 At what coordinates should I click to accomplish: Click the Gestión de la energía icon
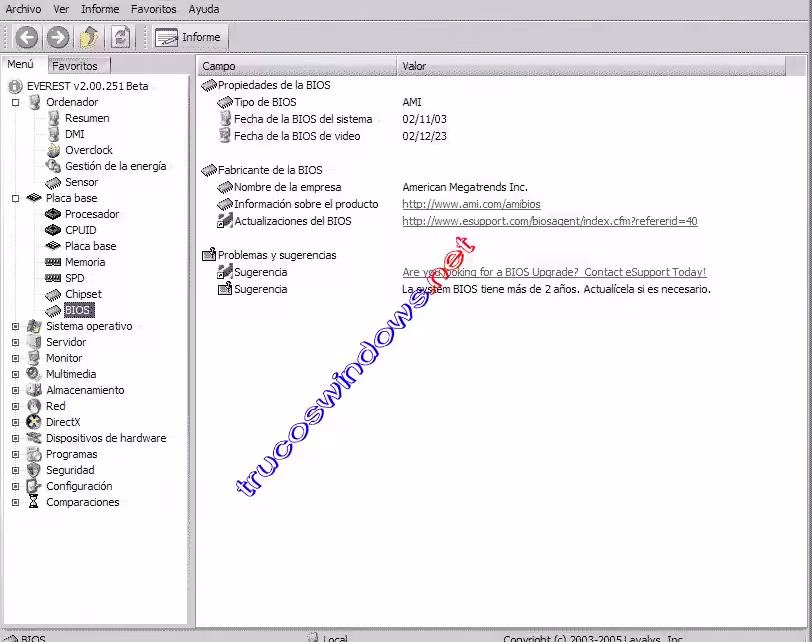[53, 166]
